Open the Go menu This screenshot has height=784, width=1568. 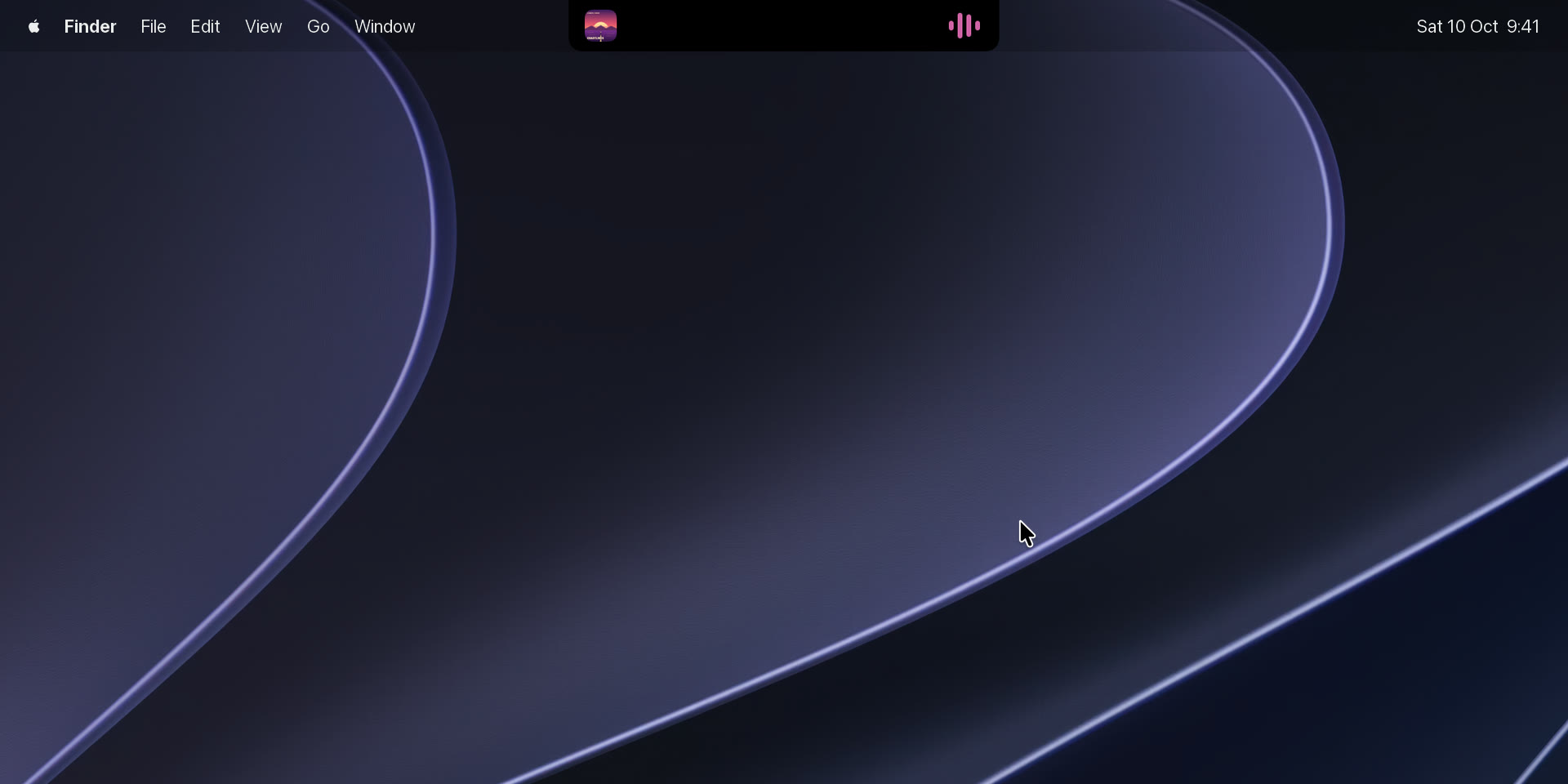(318, 27)
